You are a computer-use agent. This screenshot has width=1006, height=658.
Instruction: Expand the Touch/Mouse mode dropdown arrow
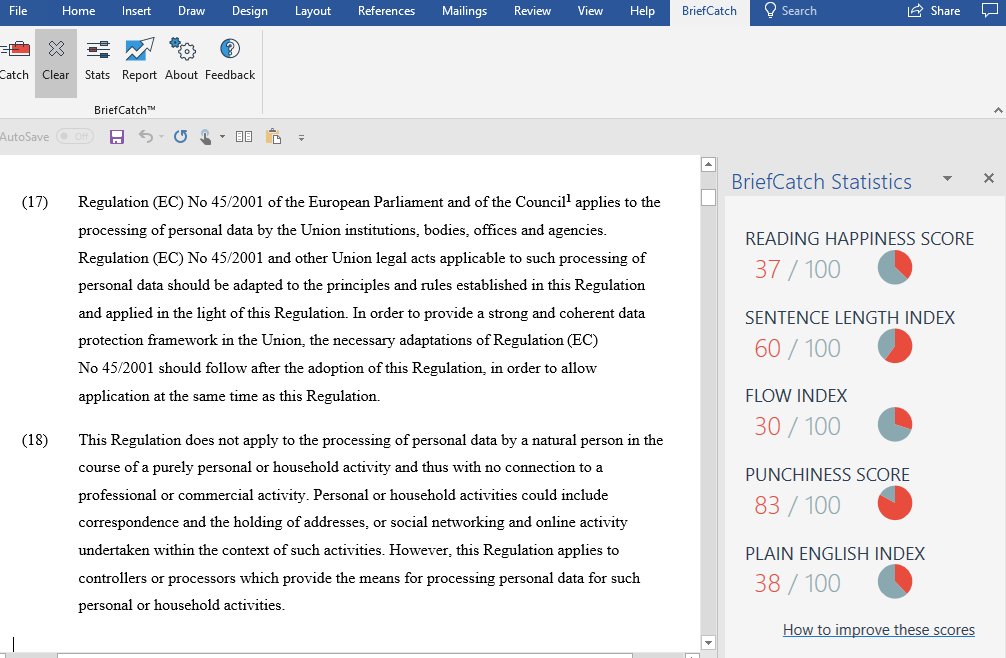222,137
